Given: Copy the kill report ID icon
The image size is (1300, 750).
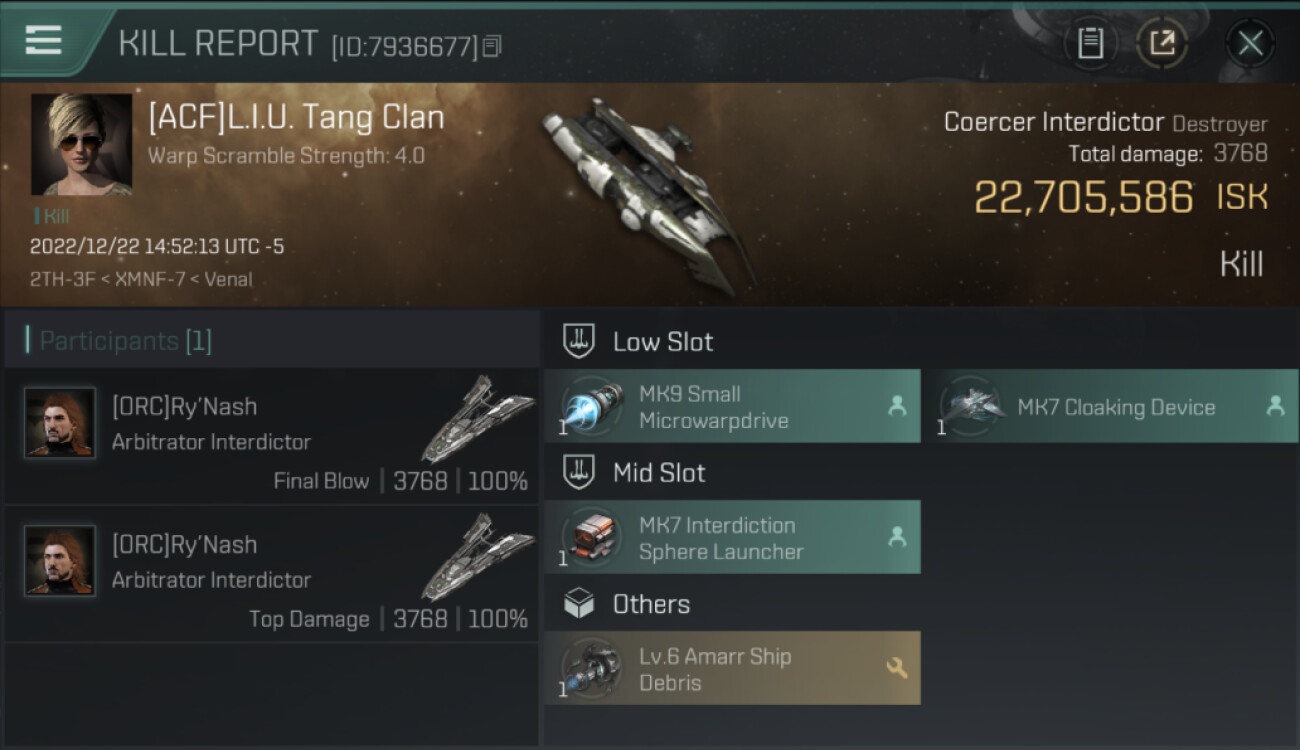Looking at the screenshot, I should click(x=491, y=46).
